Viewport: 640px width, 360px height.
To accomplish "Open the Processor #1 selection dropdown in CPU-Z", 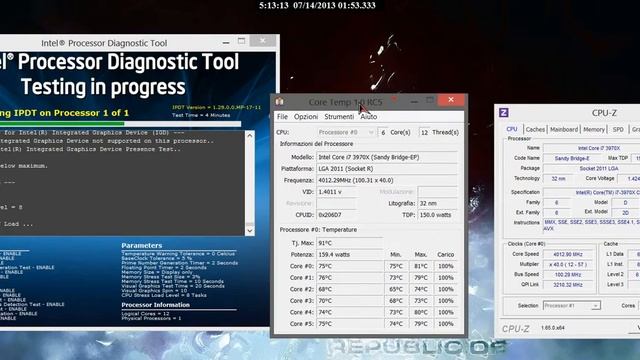I will click(571, 305).
